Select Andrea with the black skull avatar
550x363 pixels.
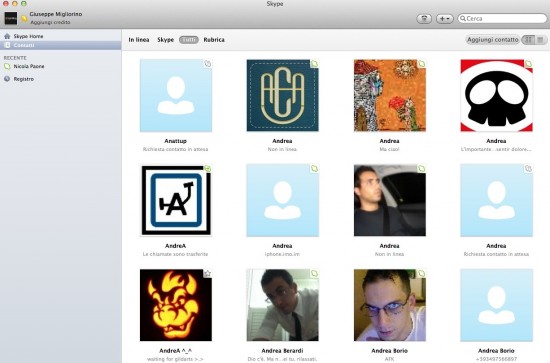497,95
